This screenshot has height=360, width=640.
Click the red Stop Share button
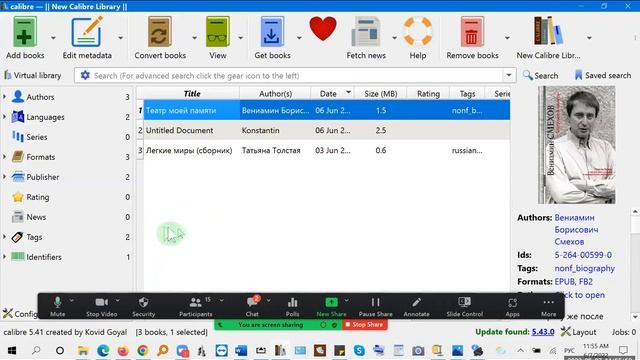[364, 325]
